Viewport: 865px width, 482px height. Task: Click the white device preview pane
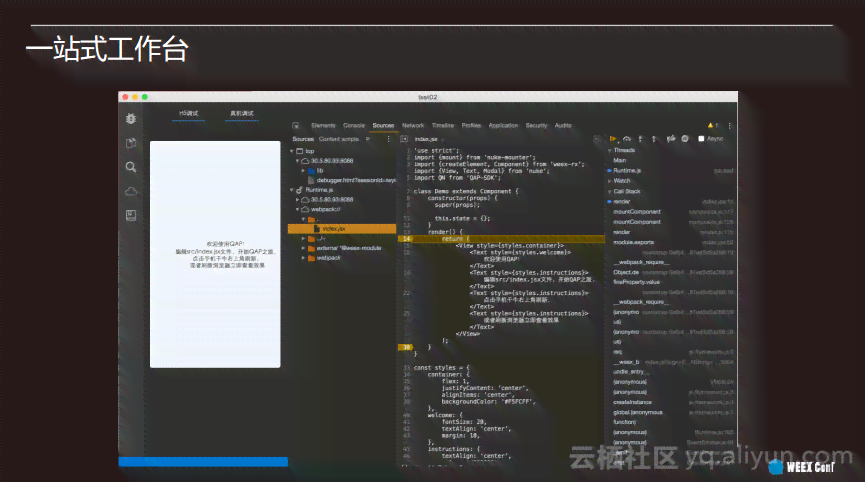[x=215, y=254]
